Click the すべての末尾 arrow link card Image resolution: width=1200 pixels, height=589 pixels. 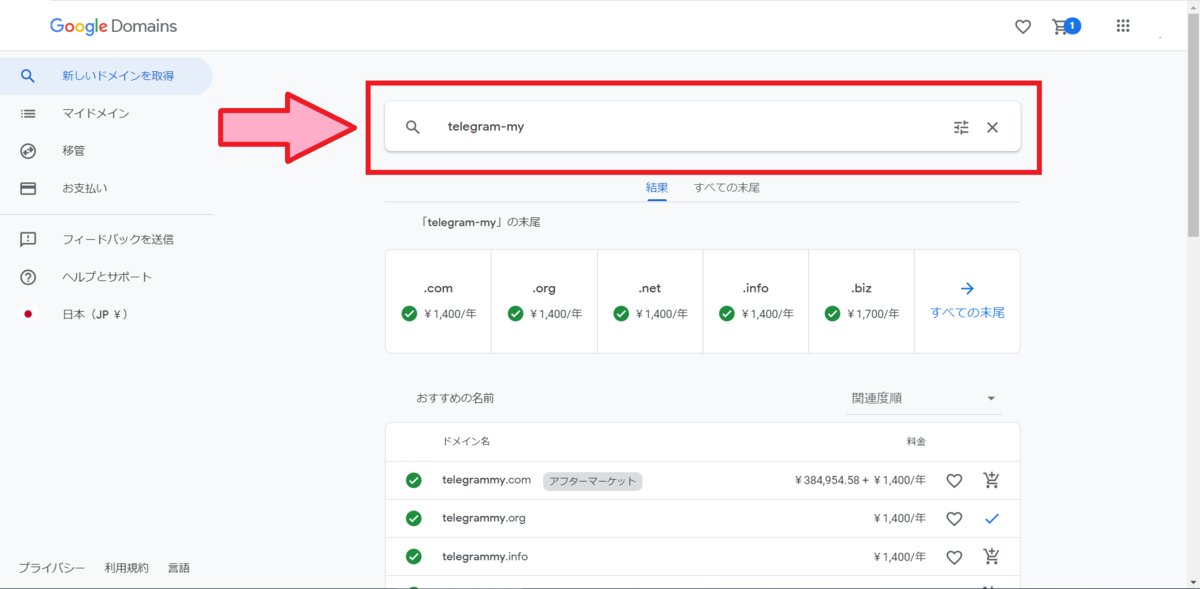[x=967, y=301]
